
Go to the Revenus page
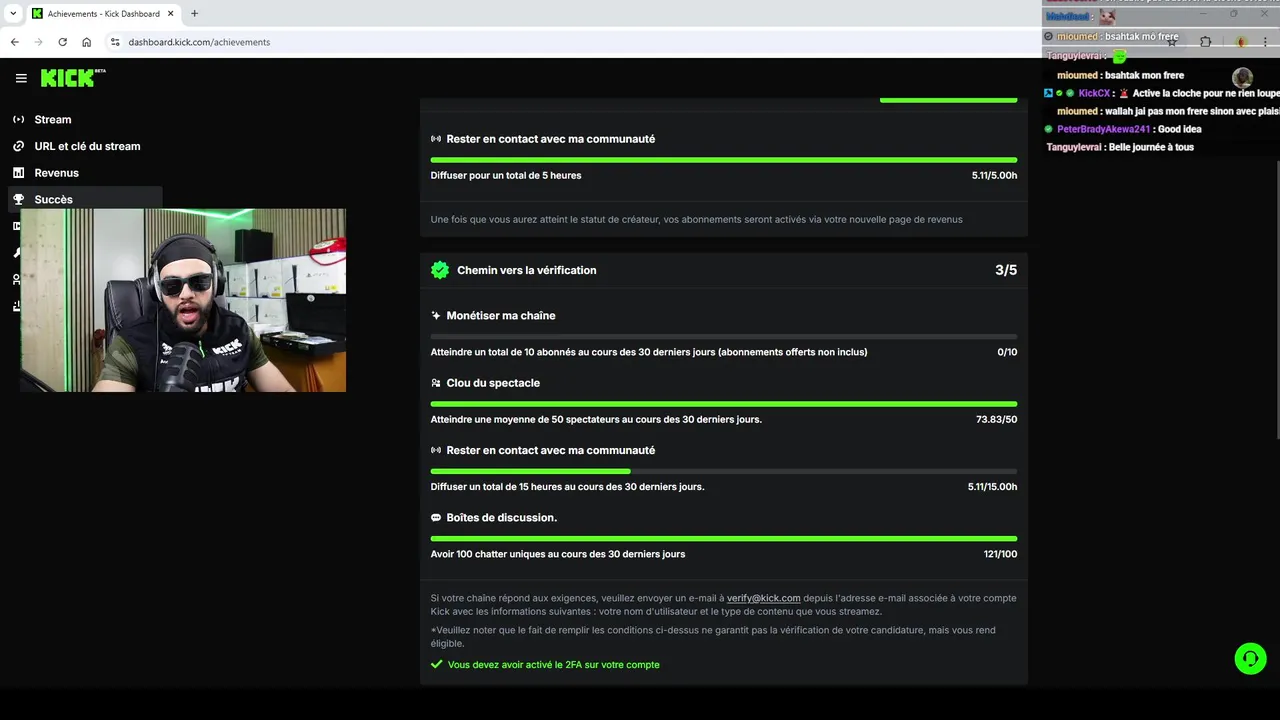click(56, 173)
